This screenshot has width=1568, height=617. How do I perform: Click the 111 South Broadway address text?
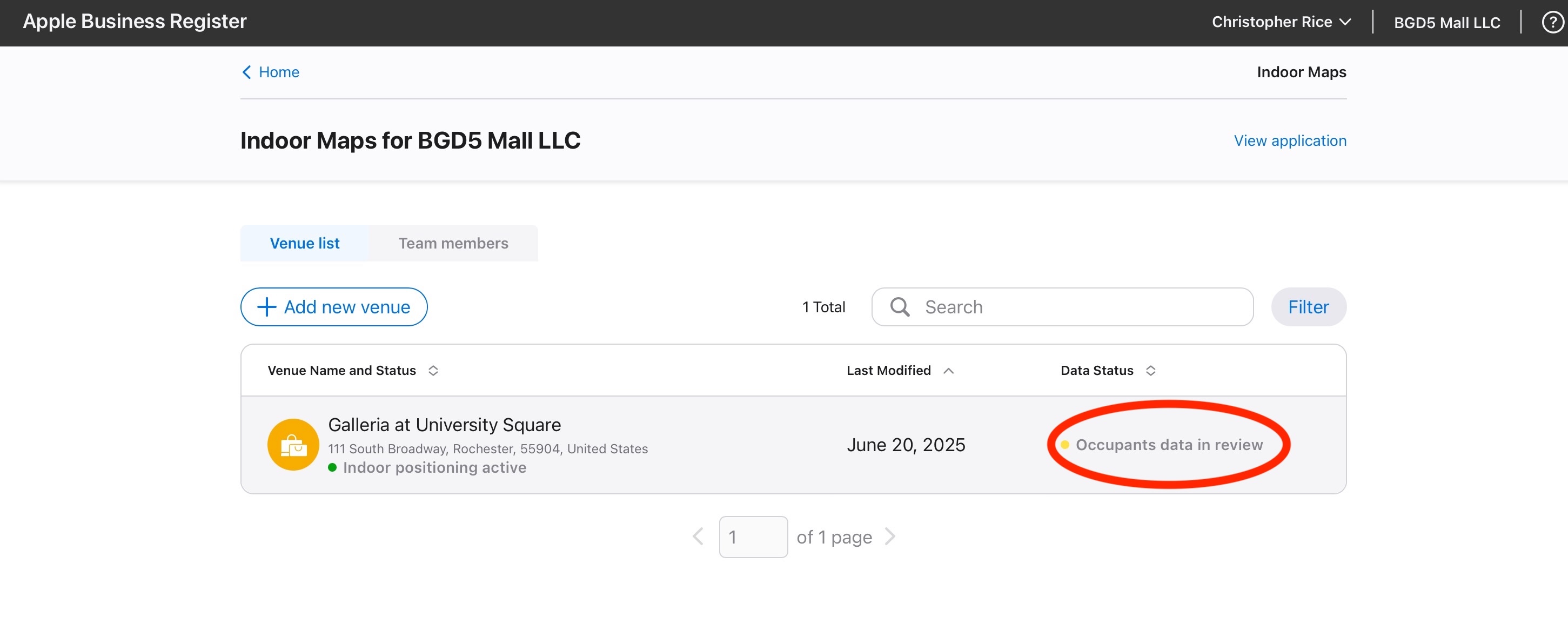[x=487, y=448]
